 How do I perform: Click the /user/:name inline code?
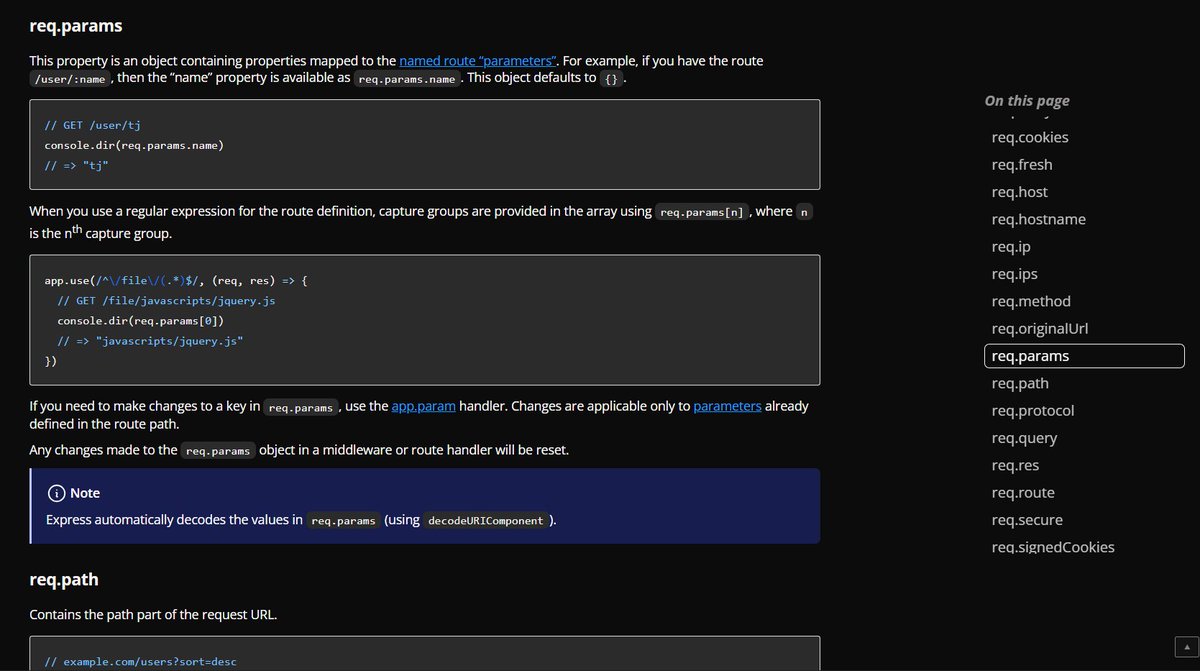(x=70, y=78)
